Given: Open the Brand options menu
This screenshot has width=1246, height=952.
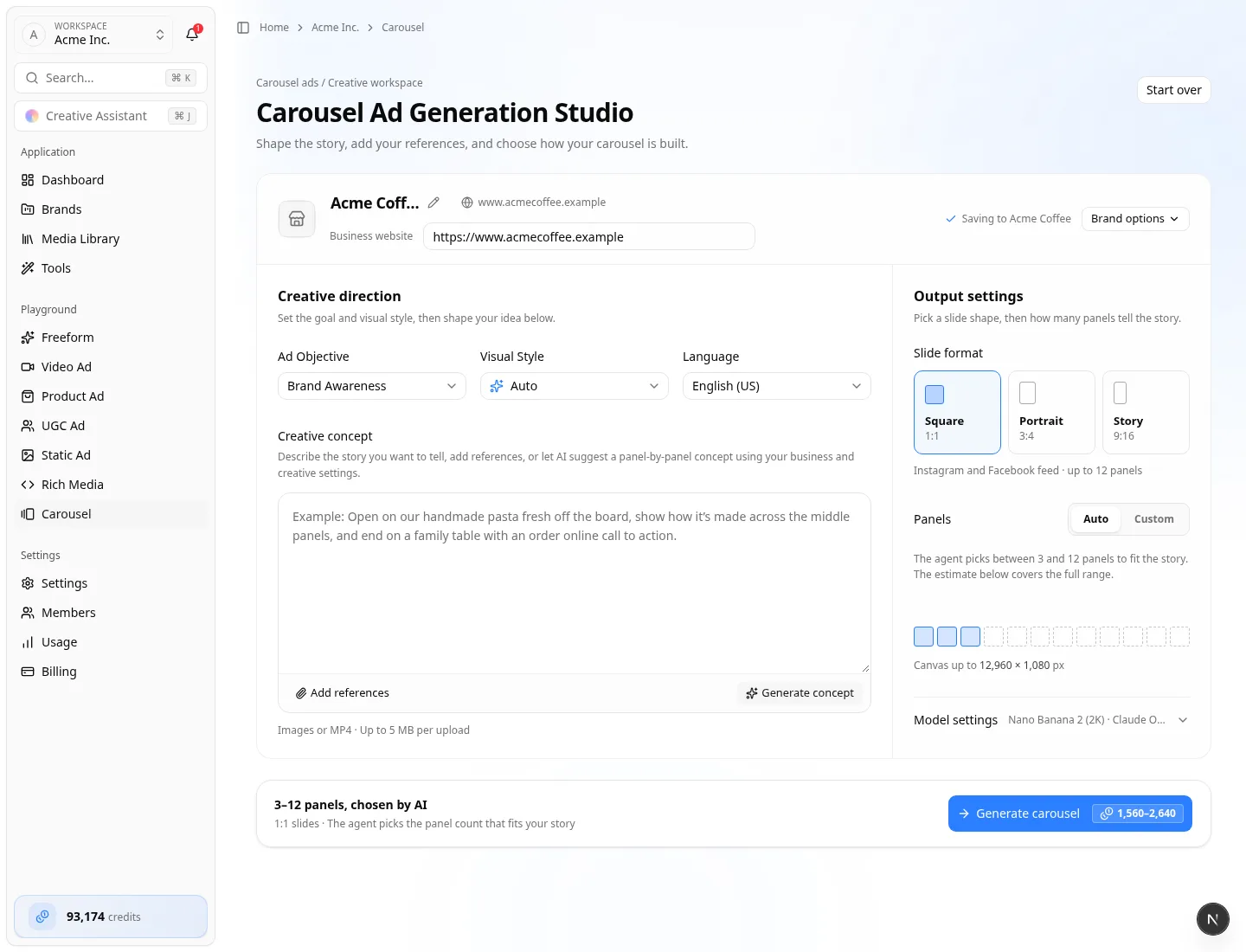Looking at the screenshot, I should click(x=1135, y=219).
